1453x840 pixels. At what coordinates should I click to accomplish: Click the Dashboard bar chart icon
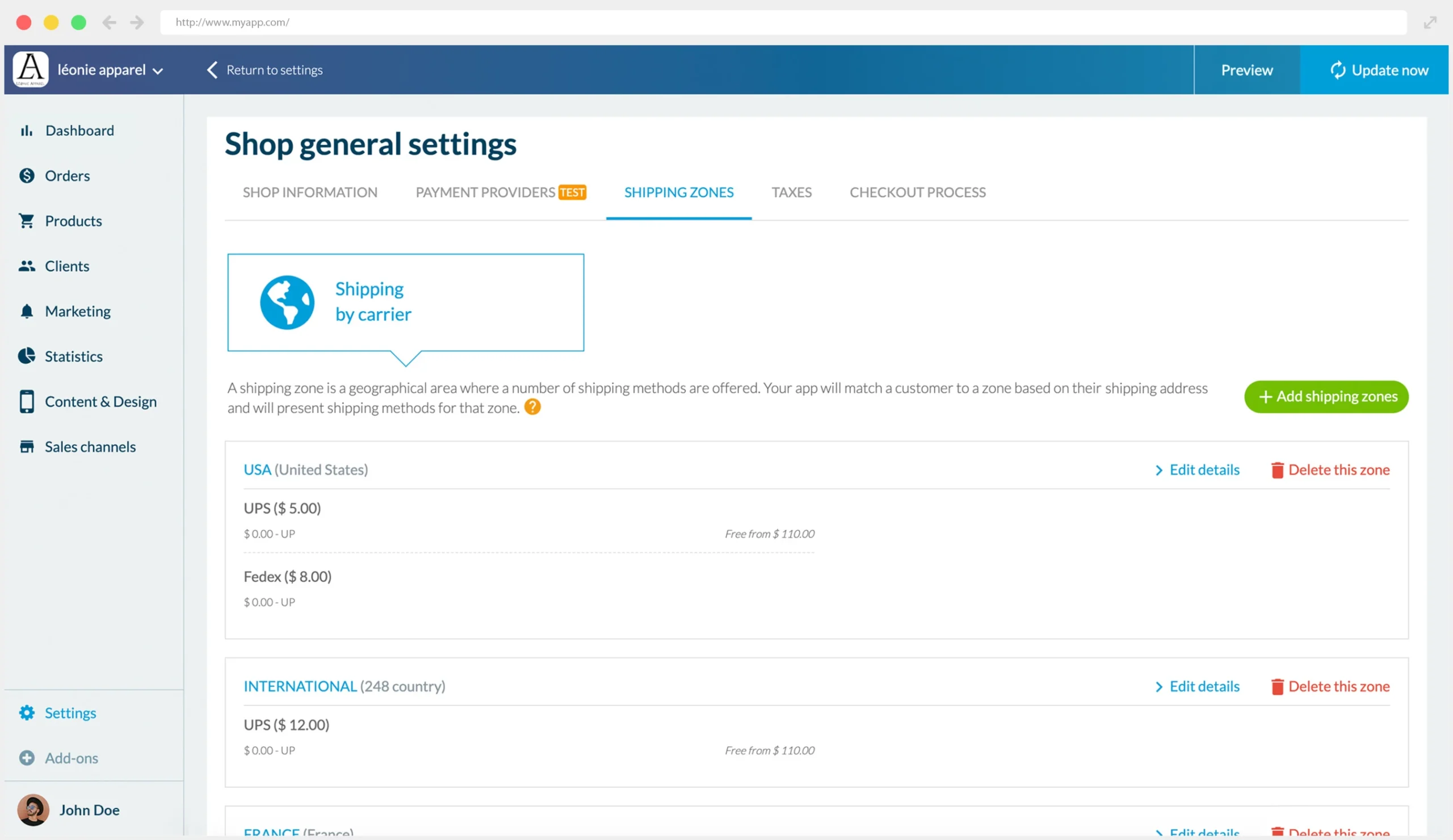(x=27, y=131)
